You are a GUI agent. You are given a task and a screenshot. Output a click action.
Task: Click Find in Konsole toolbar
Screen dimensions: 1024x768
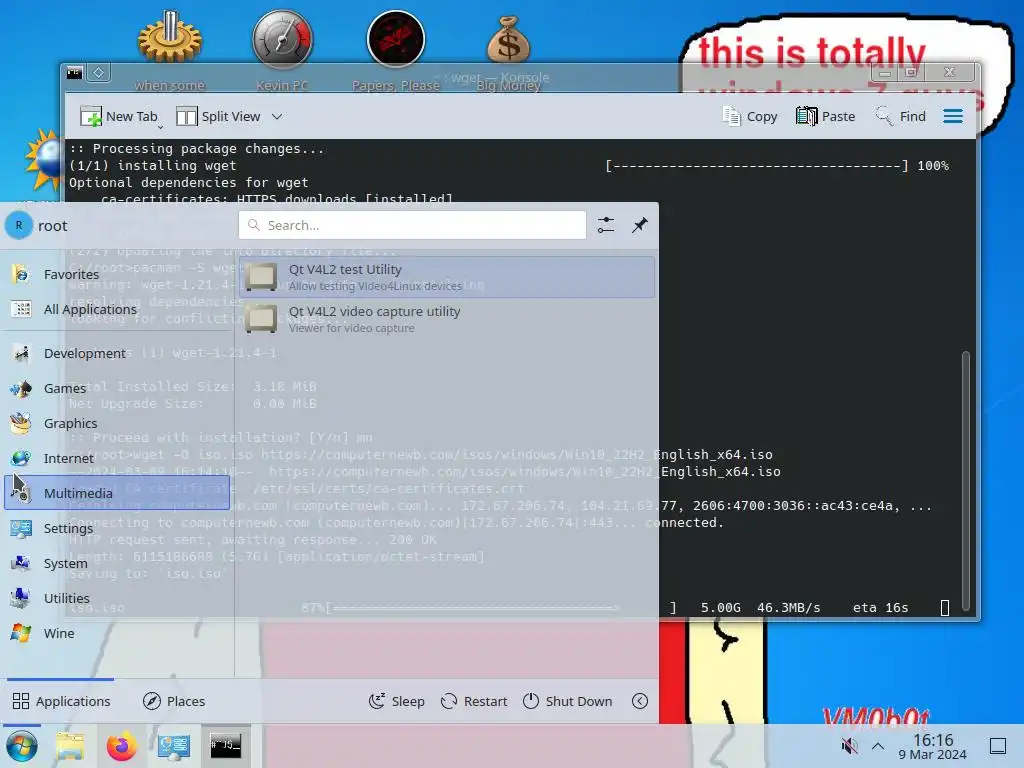click(901, 116)
